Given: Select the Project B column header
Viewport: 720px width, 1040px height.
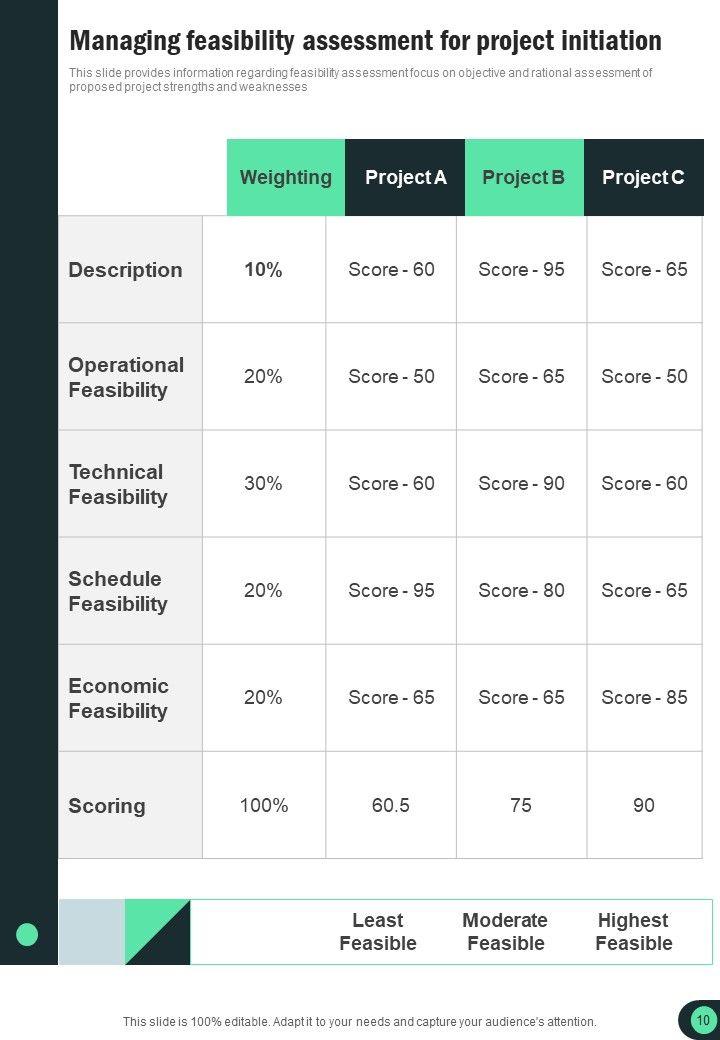Looking at the screenshot, I should [x=524, y=178].
